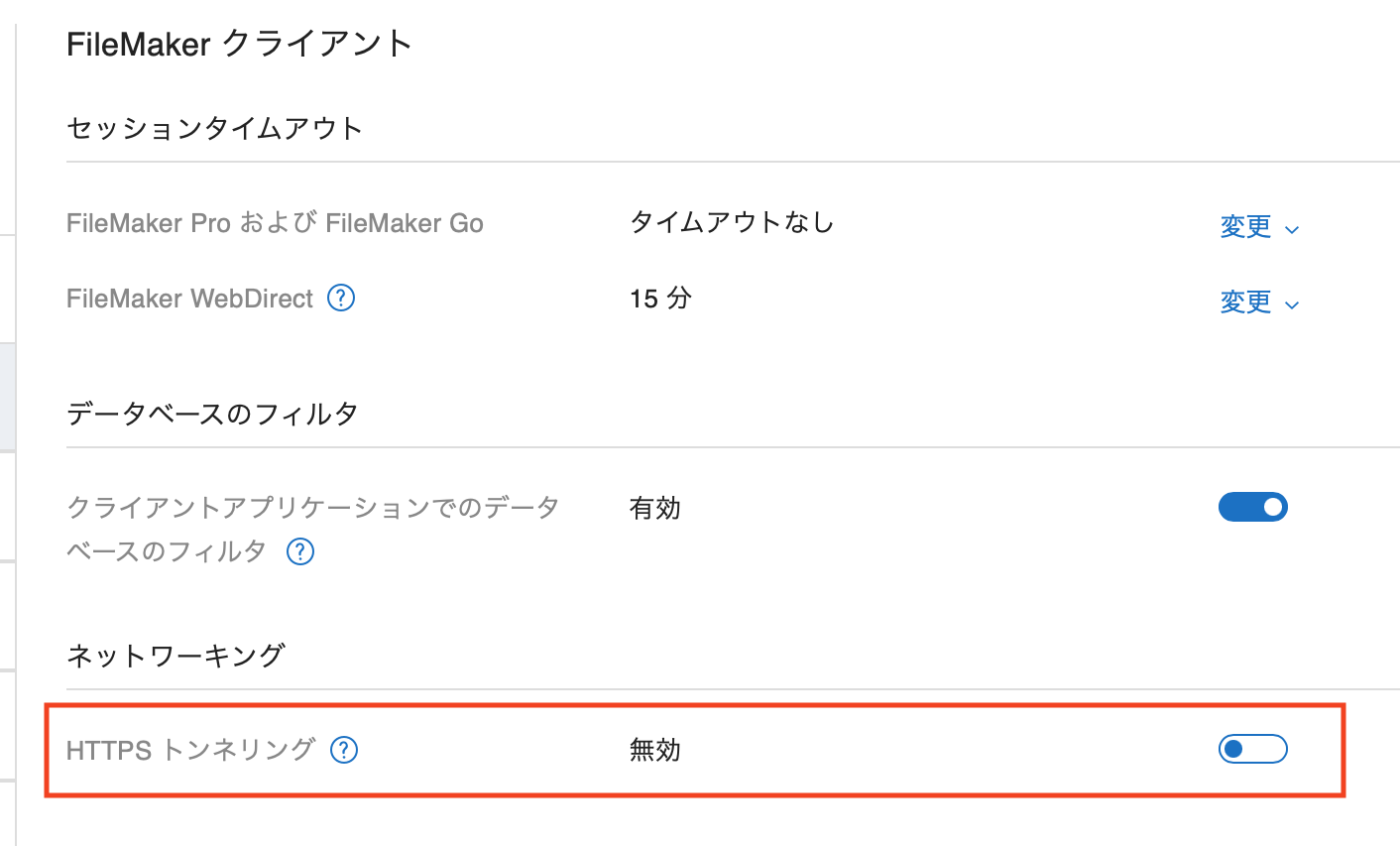
Task: Click the FileMaker クライアント page title
Action: pos(239,44)
